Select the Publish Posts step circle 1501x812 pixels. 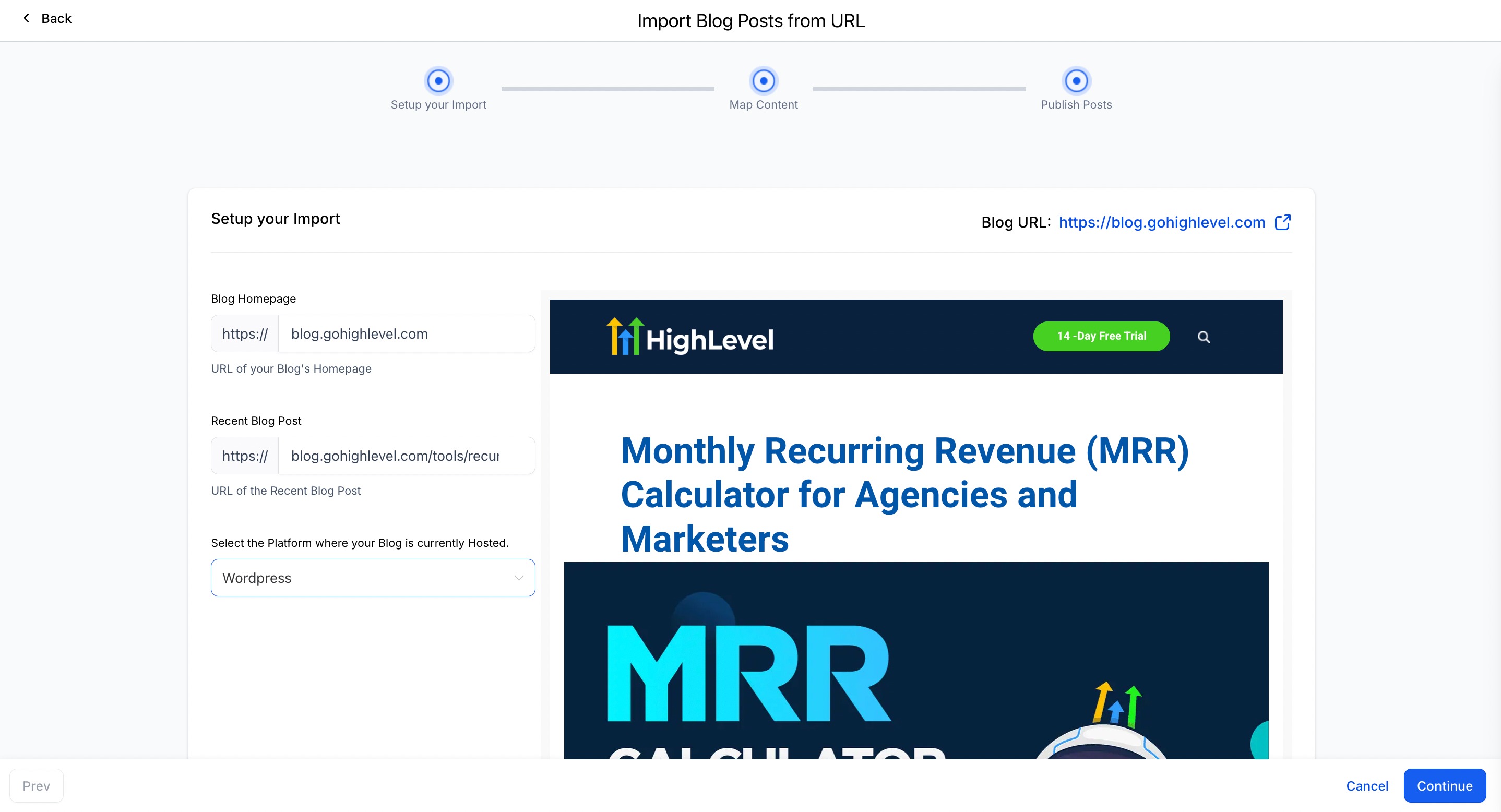click(x=1076, y=81)
